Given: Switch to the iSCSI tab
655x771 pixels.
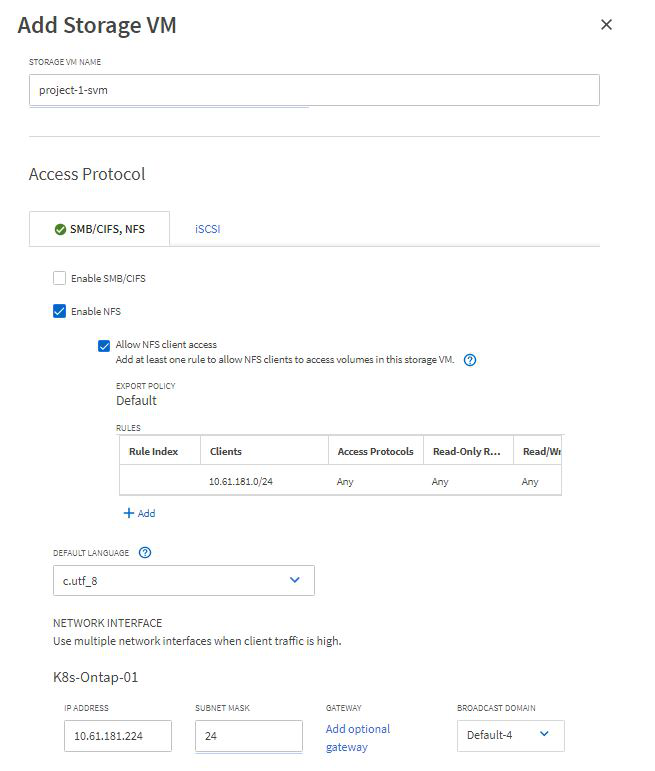Looking at the screenshot, I should tap(208, 229).
